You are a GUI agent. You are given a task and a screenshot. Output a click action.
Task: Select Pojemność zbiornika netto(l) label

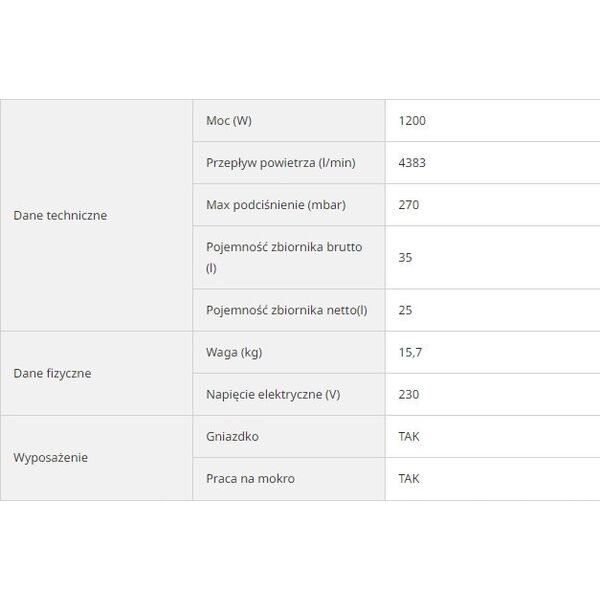pyautogui.click(x=287, y=310)
